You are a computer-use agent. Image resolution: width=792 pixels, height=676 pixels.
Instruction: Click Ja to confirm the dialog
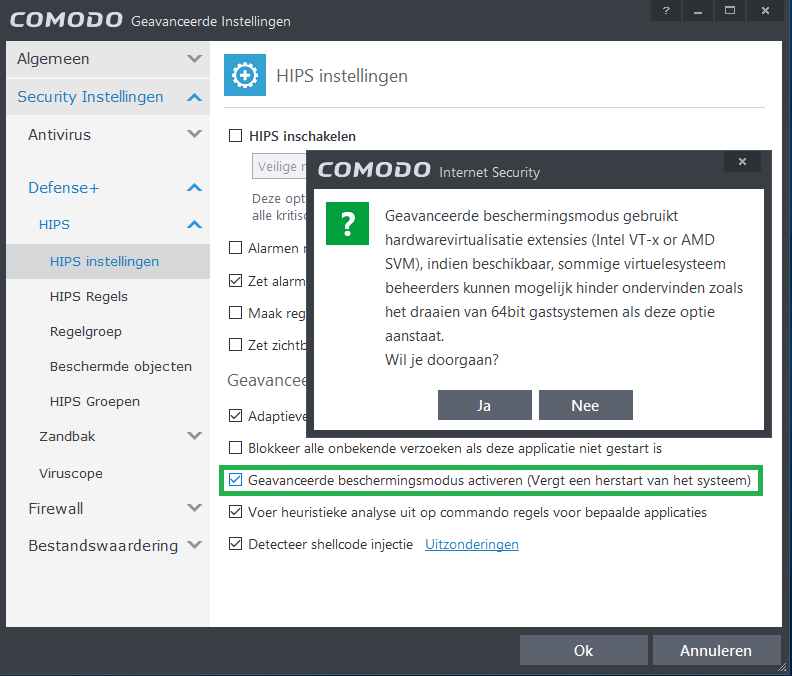485,405
